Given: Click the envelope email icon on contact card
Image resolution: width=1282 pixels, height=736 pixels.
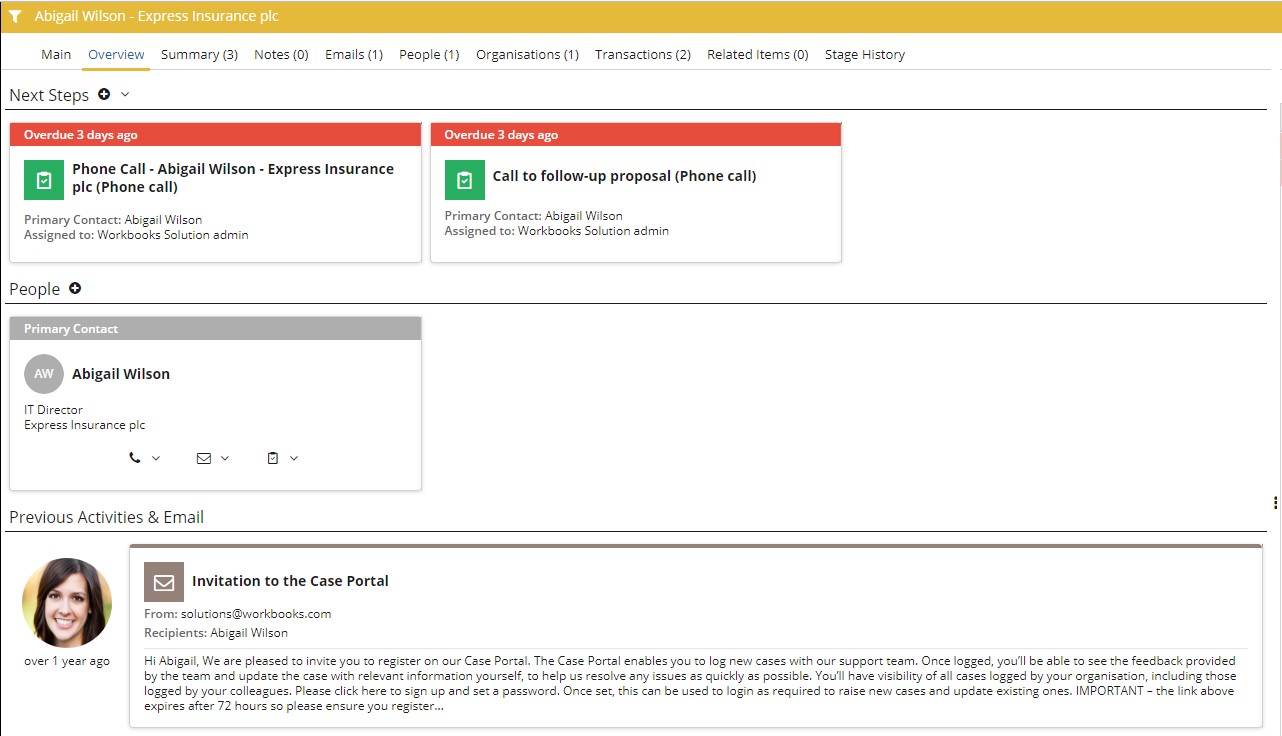Looking at the screenshot, I should [204, 458].
